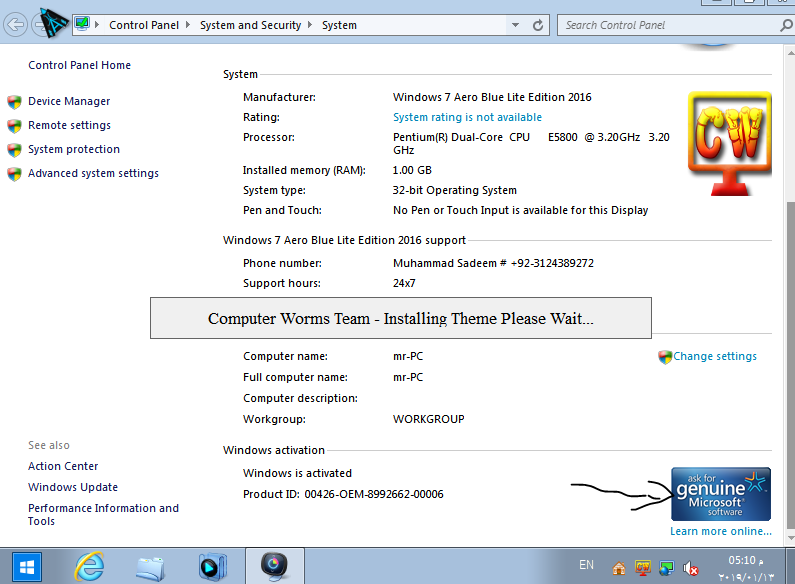
Task: Open System protection link
Action: point(74,149)
